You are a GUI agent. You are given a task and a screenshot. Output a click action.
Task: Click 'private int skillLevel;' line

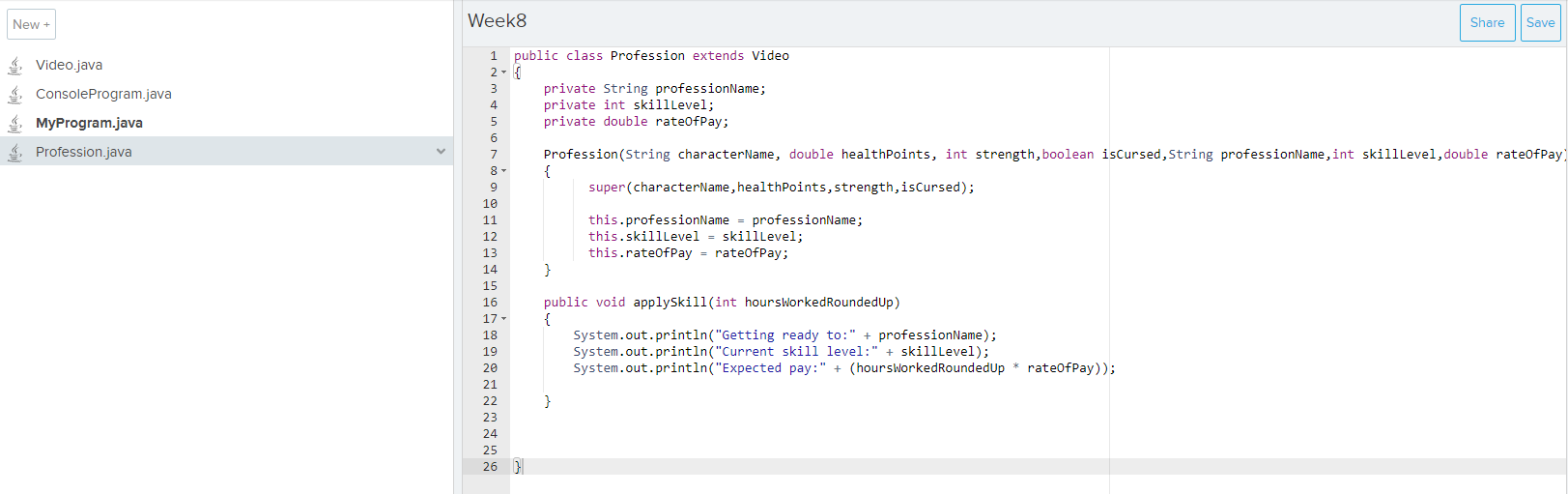tap(629, 105)
